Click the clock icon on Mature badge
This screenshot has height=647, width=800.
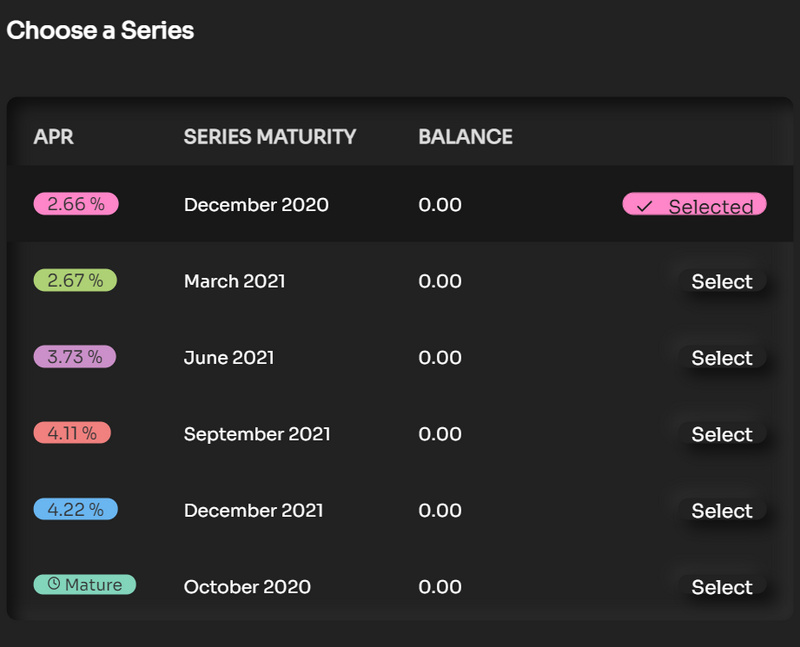click(x=54, y=585)
